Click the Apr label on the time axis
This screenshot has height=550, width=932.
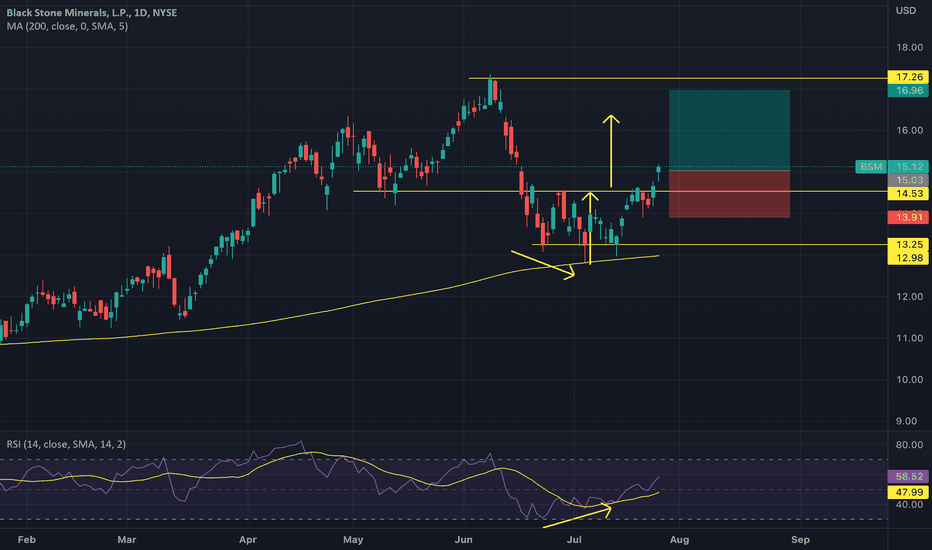click(x=247, y=540)
